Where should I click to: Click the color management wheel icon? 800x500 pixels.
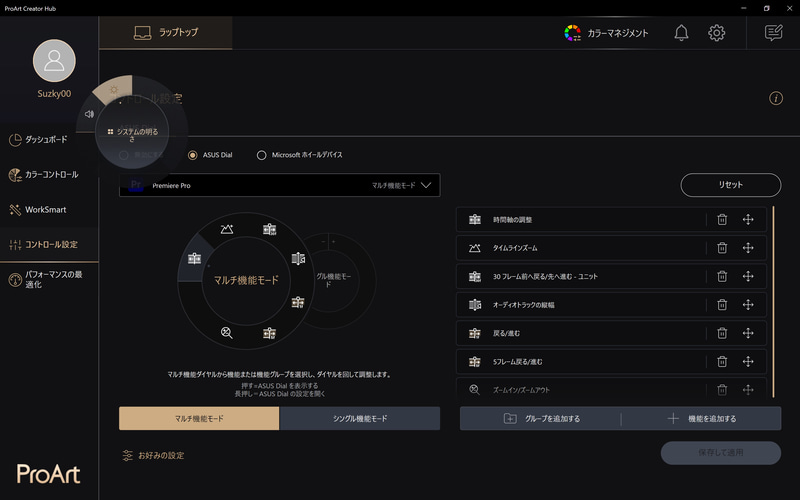(572, 33)
